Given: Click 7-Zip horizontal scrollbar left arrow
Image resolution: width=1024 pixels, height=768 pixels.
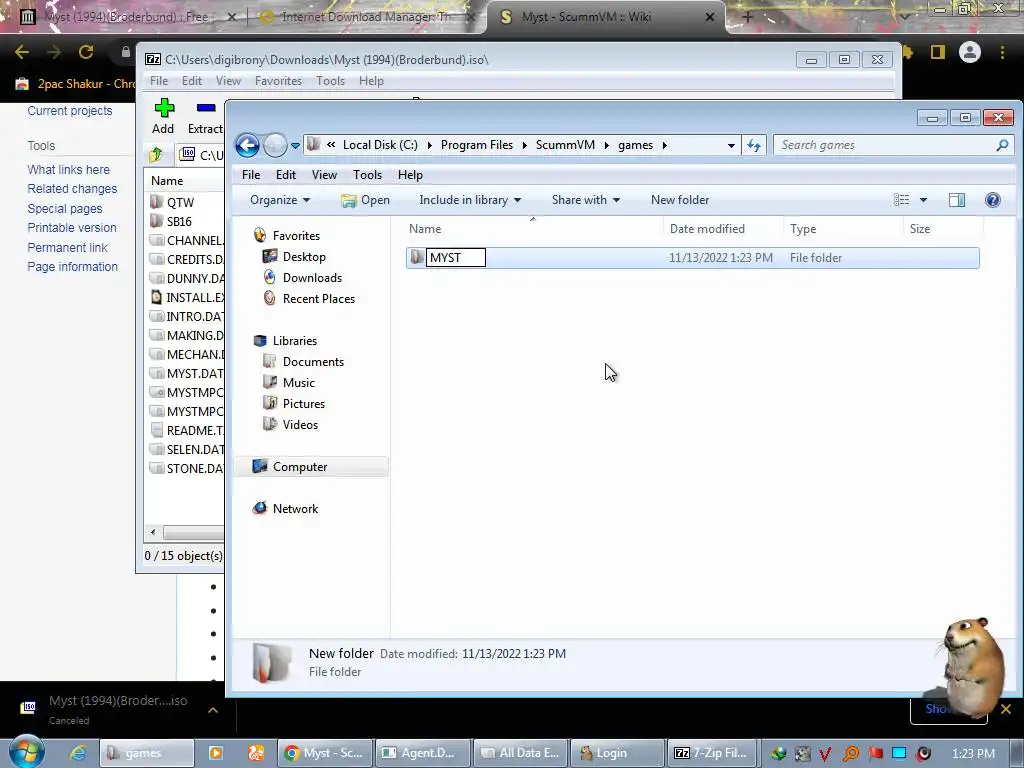Looking at the screenshot, I should pyautogui.click(x=153, y=532).
